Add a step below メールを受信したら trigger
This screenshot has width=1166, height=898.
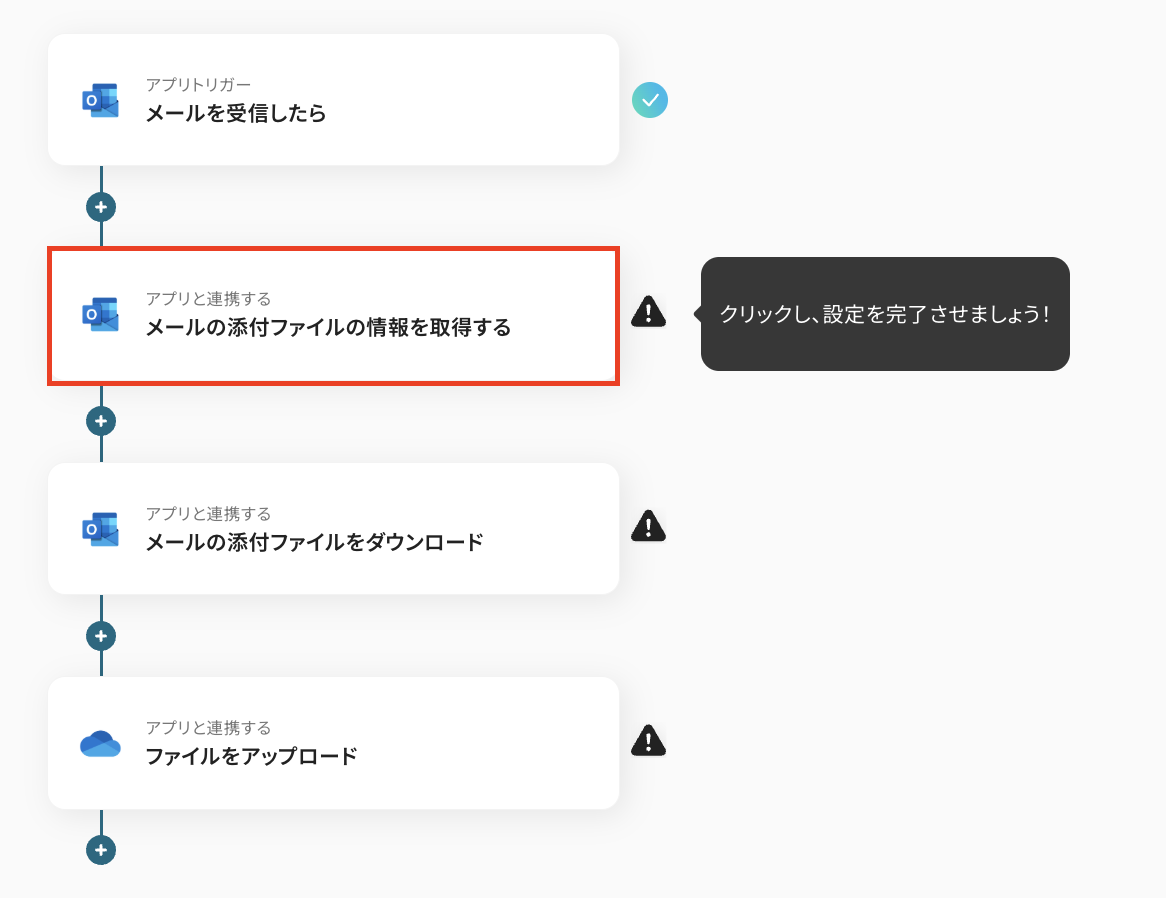tap(101, 207)
